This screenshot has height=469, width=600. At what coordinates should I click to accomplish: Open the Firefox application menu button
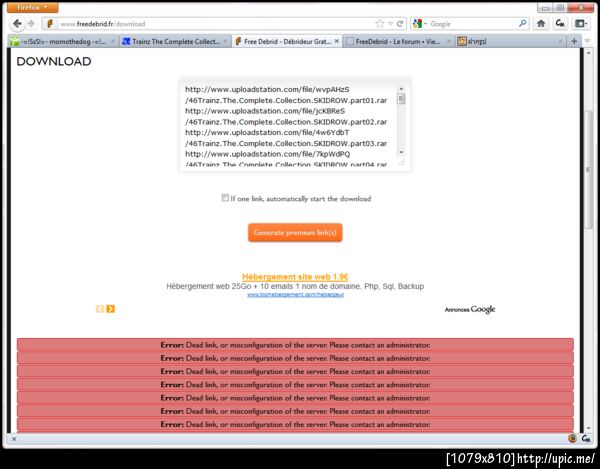33,7
